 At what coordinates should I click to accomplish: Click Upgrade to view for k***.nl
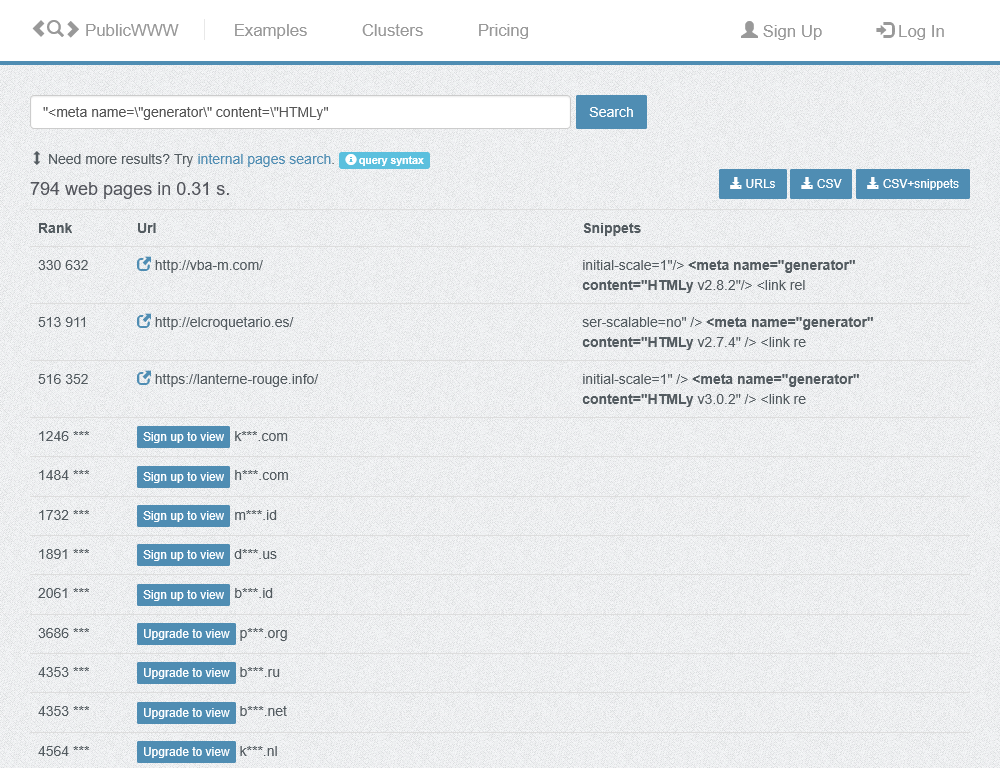tap(186, 752)
